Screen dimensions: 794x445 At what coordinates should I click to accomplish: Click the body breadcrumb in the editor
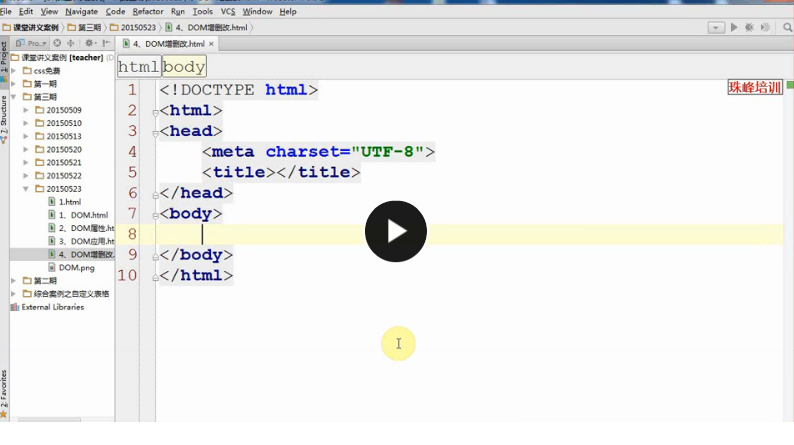point(184,67)
